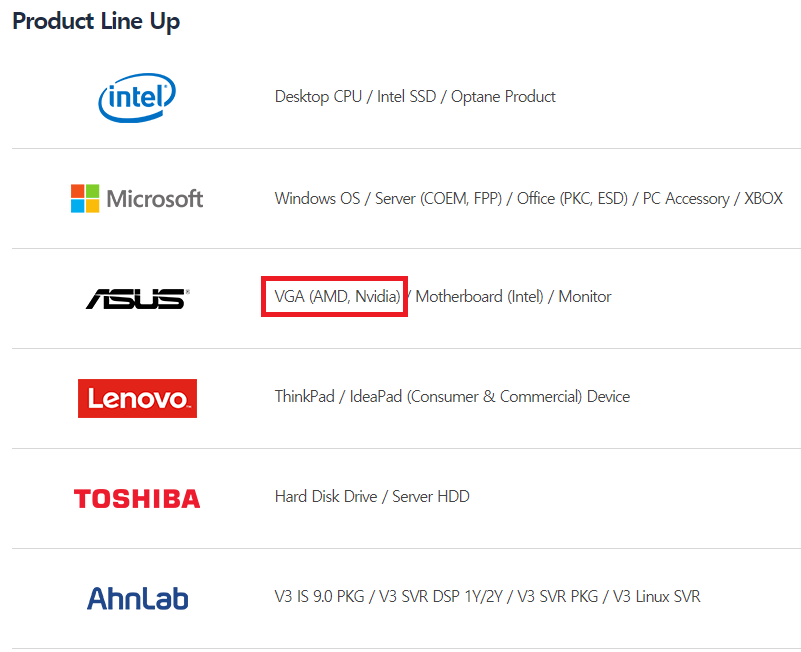The height and width of the screenshot is (652, 801).
Task: Open the Toshiba logo
Action: [137, 498]
